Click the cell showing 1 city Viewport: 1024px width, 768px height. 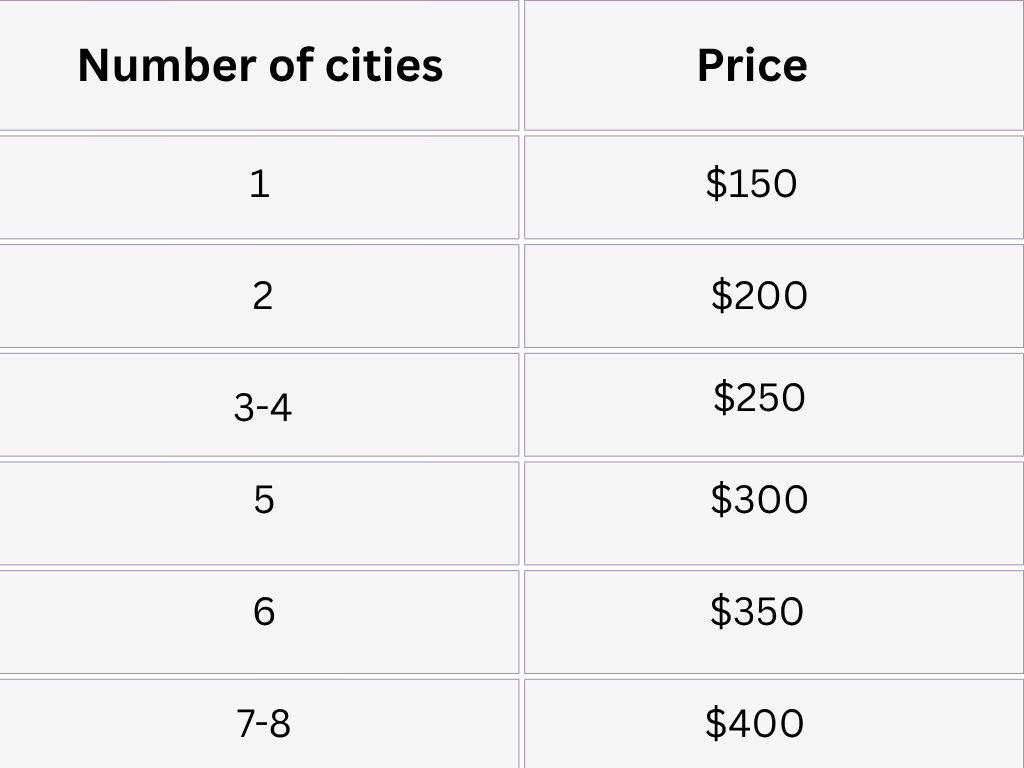(259, 184)
